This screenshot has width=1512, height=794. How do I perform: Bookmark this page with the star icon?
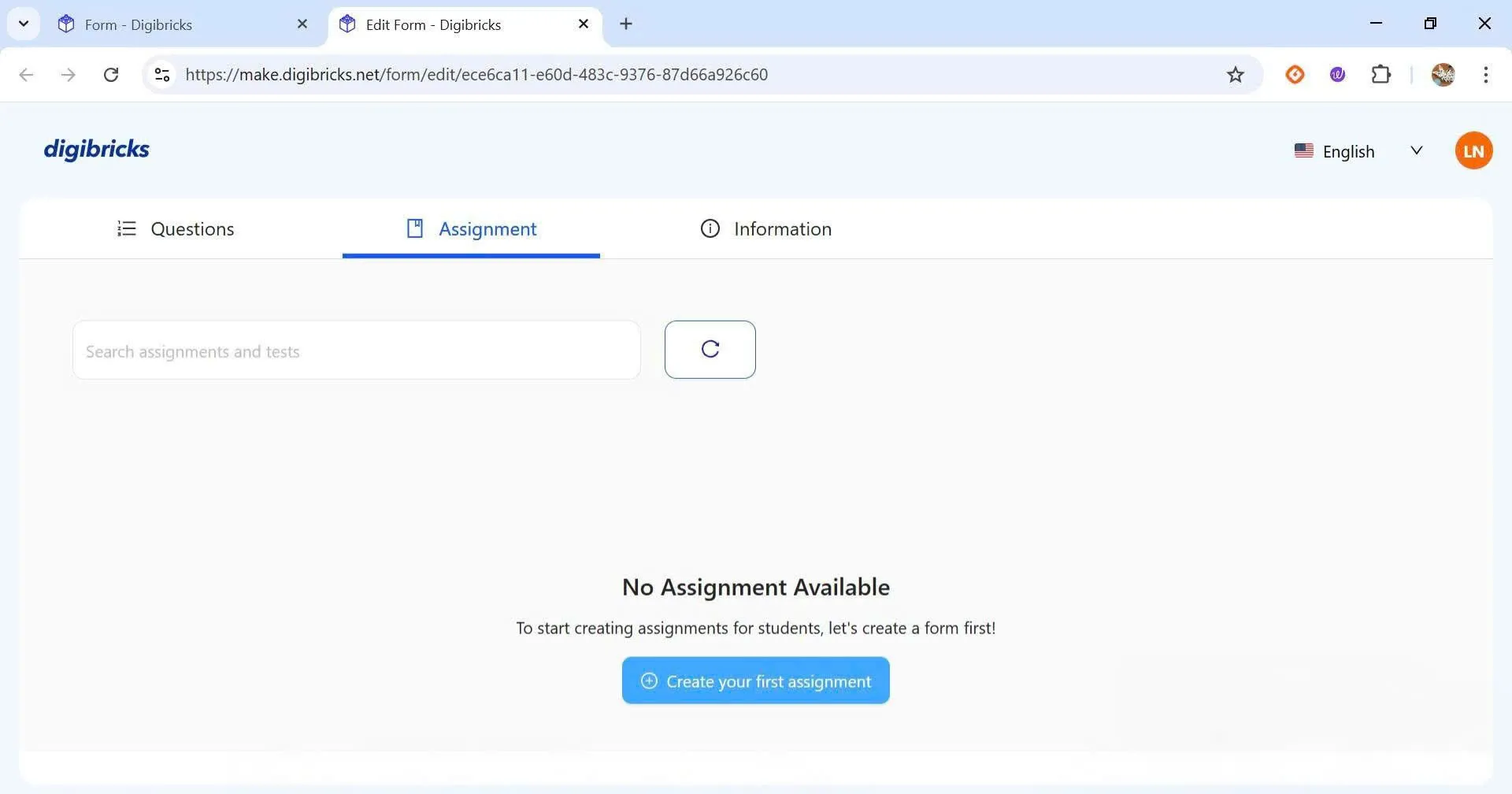coord(1235,75)
